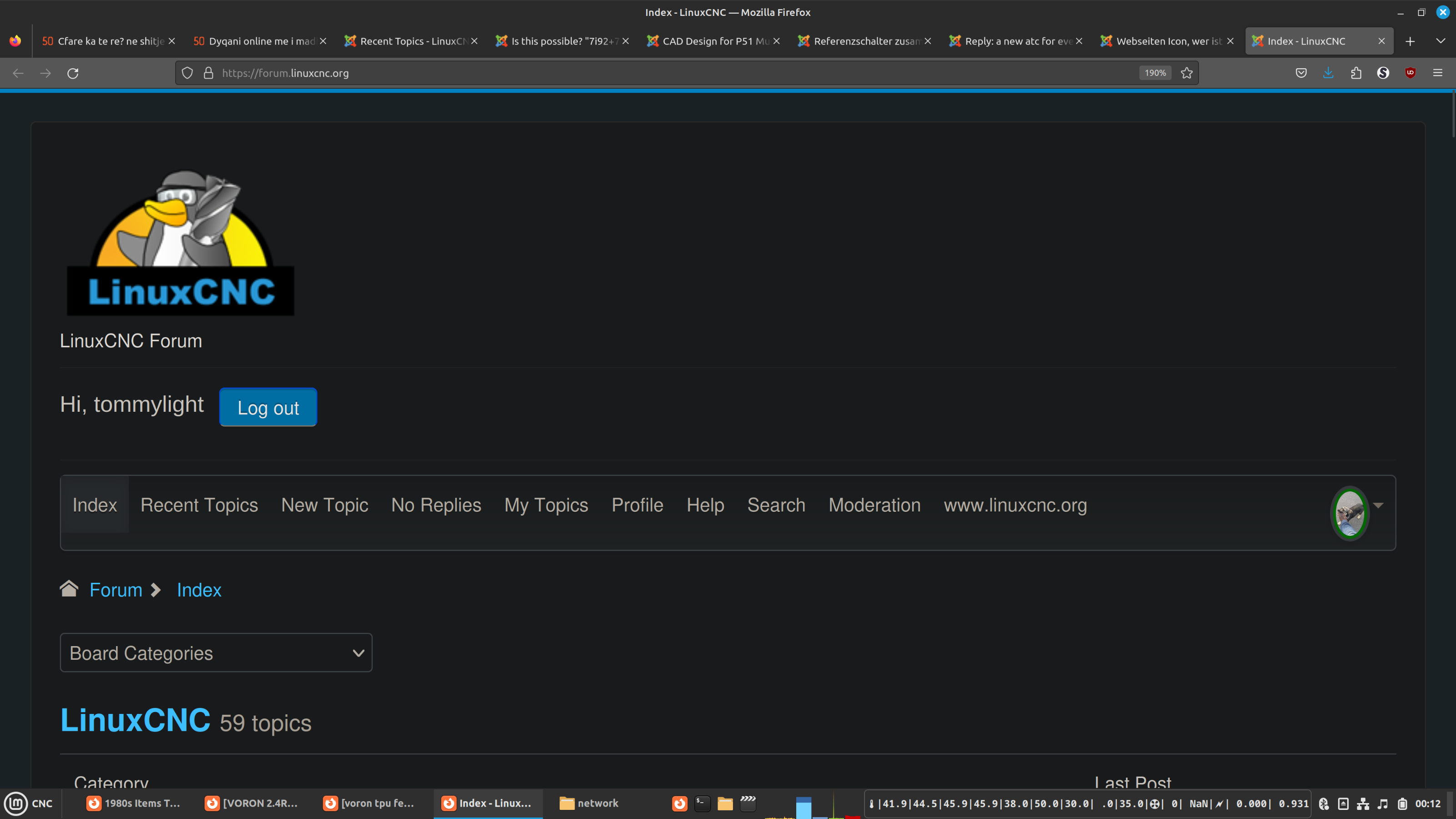This screenshot has height=819, width=1456.
Task: Click the forward navigation arrow
Action: (45, 73)
